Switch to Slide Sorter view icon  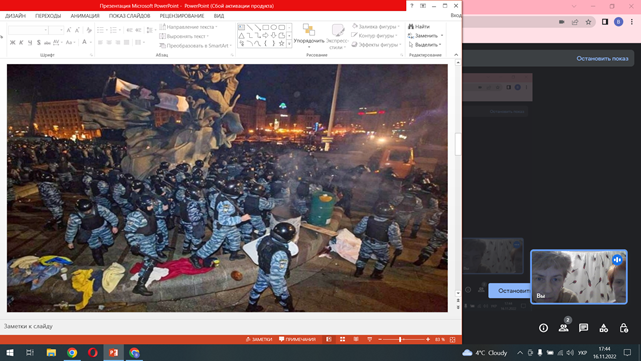coord(342,339)
